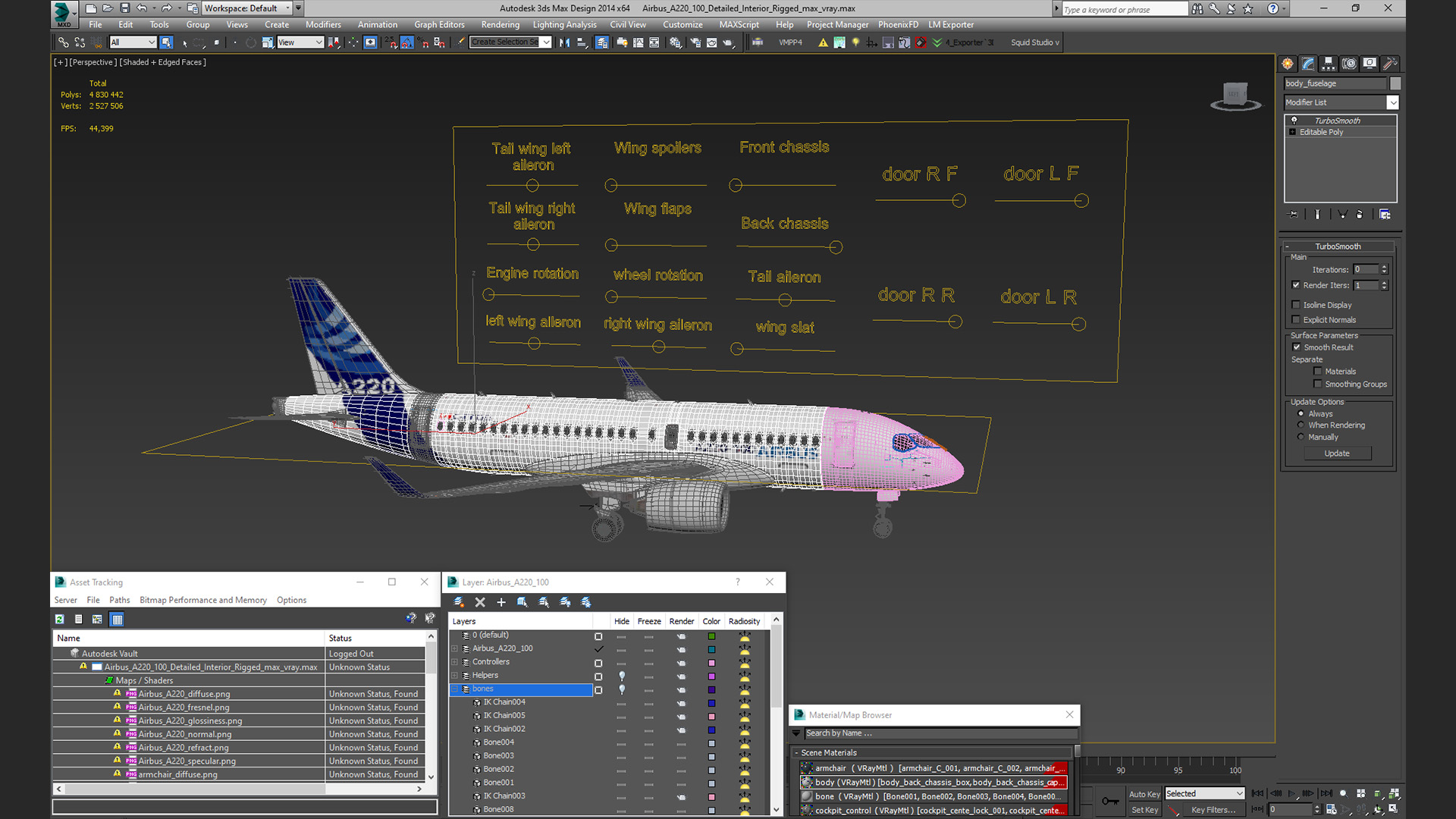
Task: Open the MAXScript menu
Action: click(739, 25)
